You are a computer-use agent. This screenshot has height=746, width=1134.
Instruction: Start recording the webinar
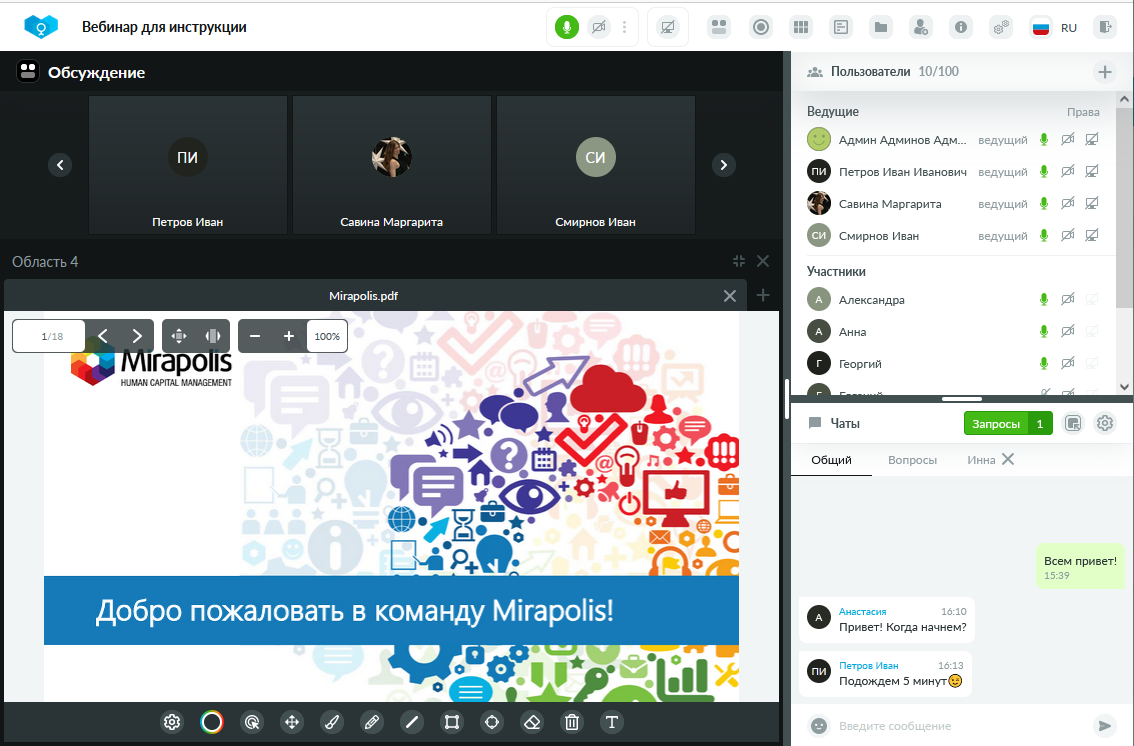tap(761, 27)
